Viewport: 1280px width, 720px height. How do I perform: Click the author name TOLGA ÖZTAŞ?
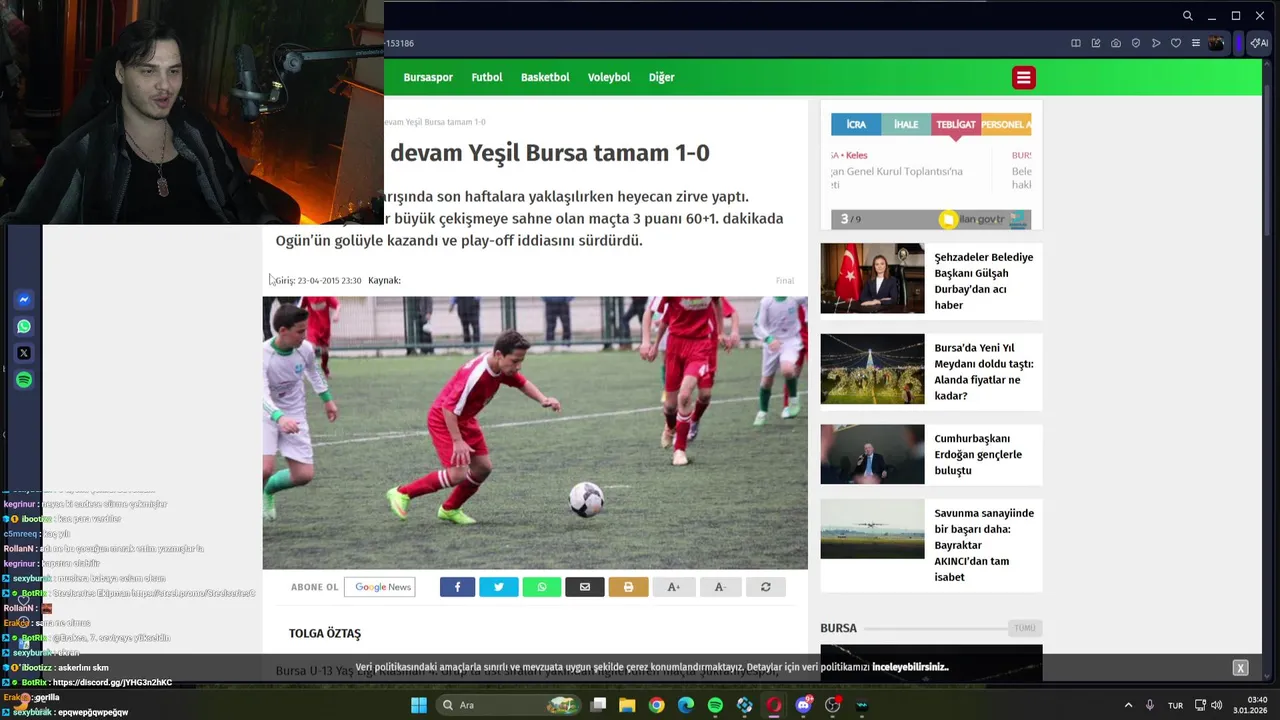coord(325,633)
